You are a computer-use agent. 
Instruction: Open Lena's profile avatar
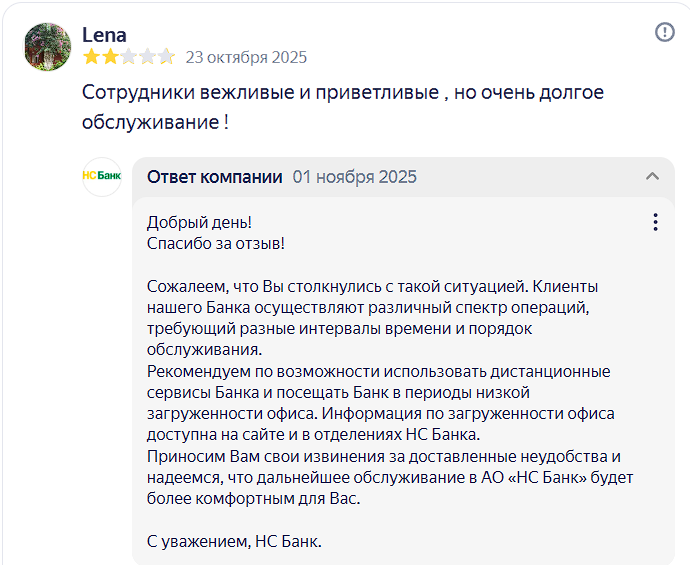[47, 46]
